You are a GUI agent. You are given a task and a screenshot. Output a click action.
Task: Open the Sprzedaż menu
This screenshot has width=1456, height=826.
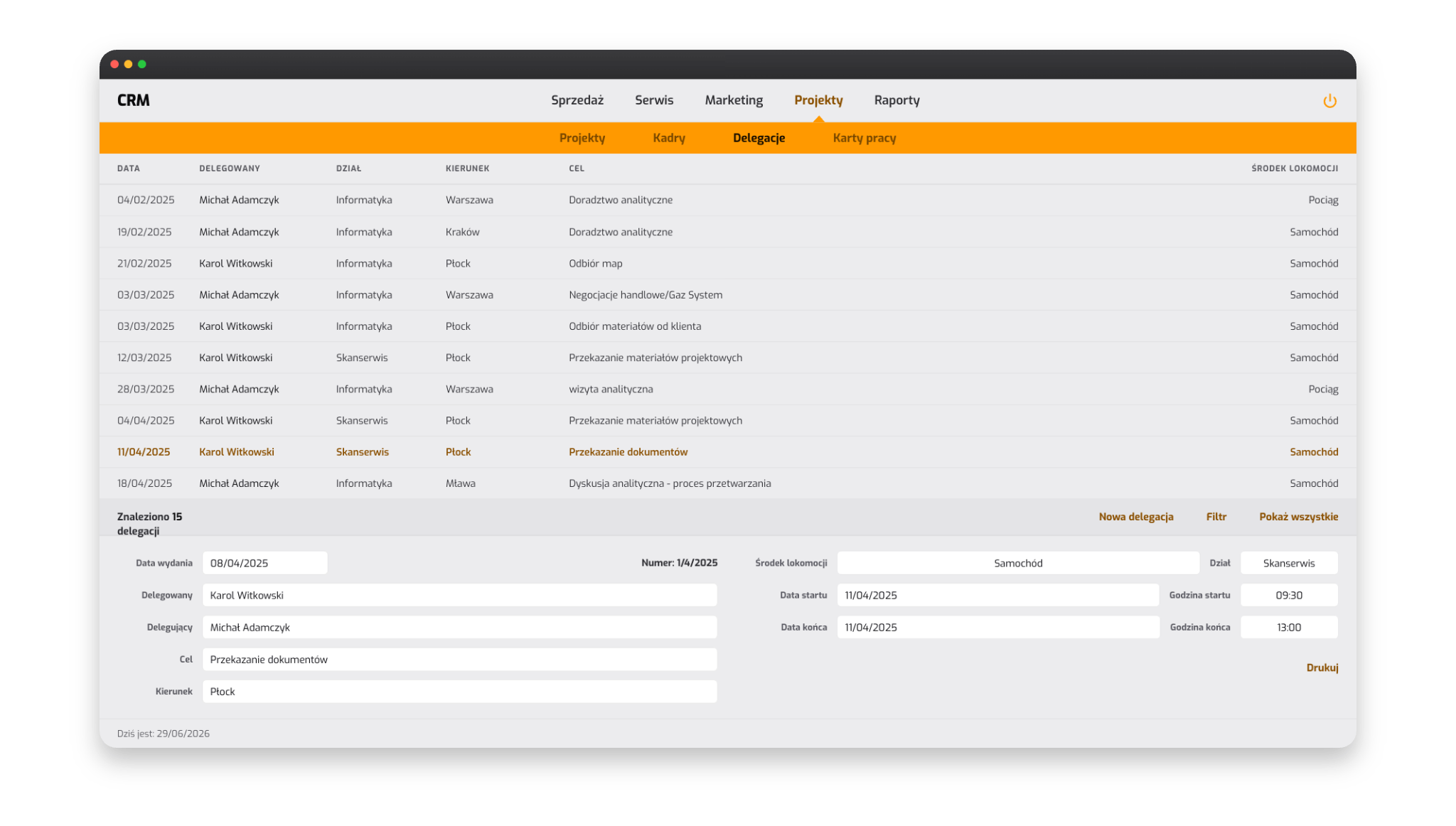click(577, 100)
